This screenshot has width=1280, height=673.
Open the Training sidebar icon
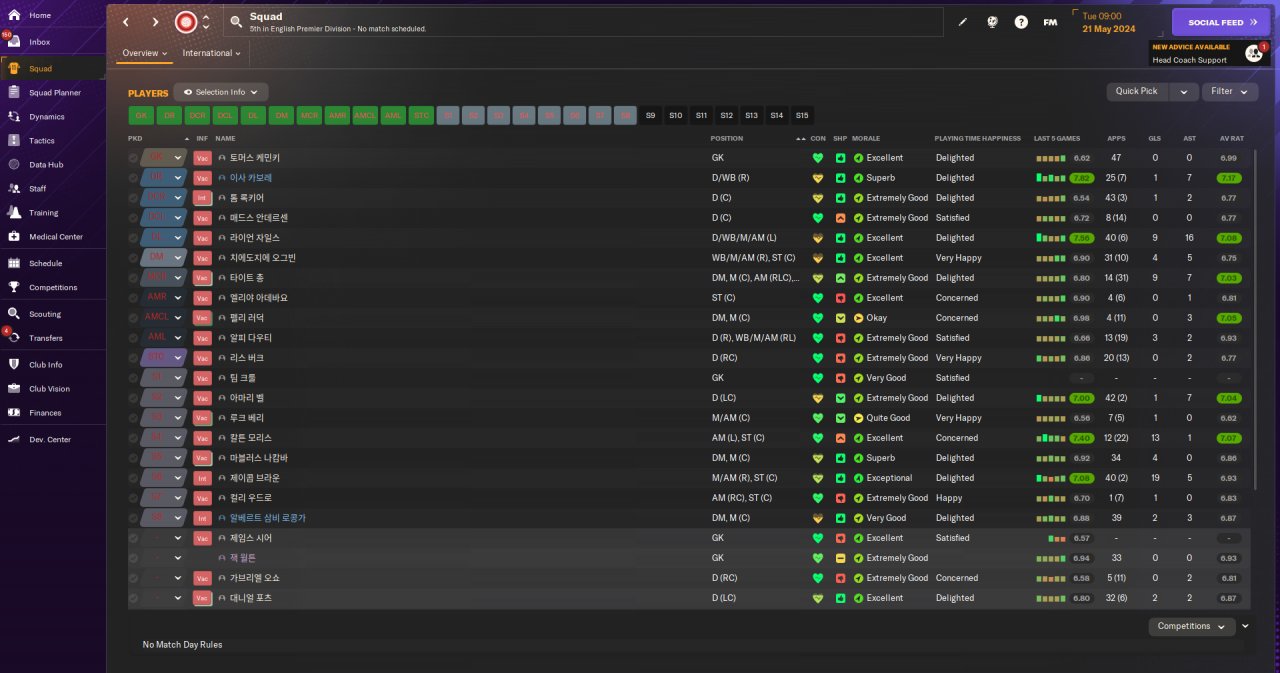coord(14,212)
